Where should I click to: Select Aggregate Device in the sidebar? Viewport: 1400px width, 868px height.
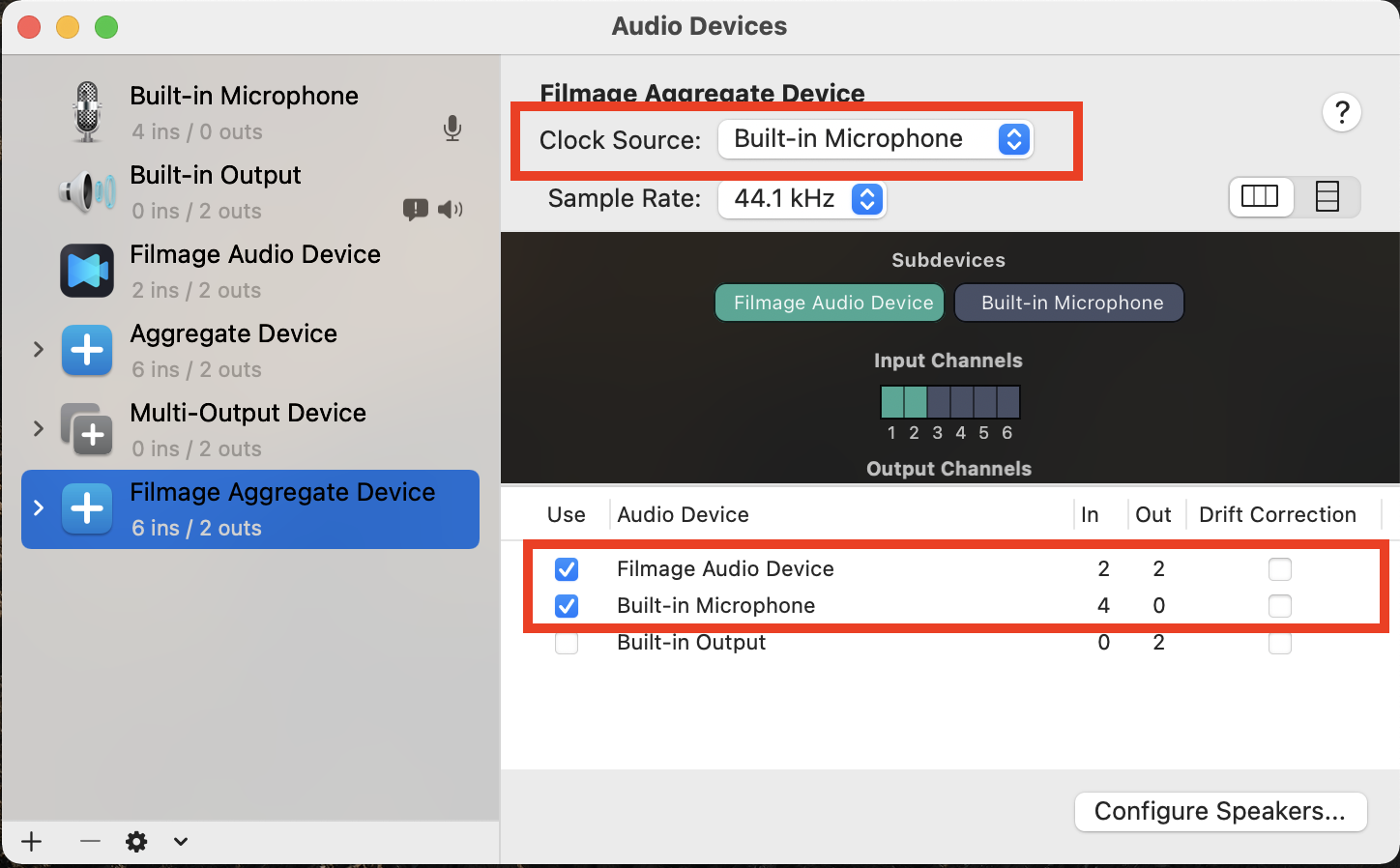[250, 350]
